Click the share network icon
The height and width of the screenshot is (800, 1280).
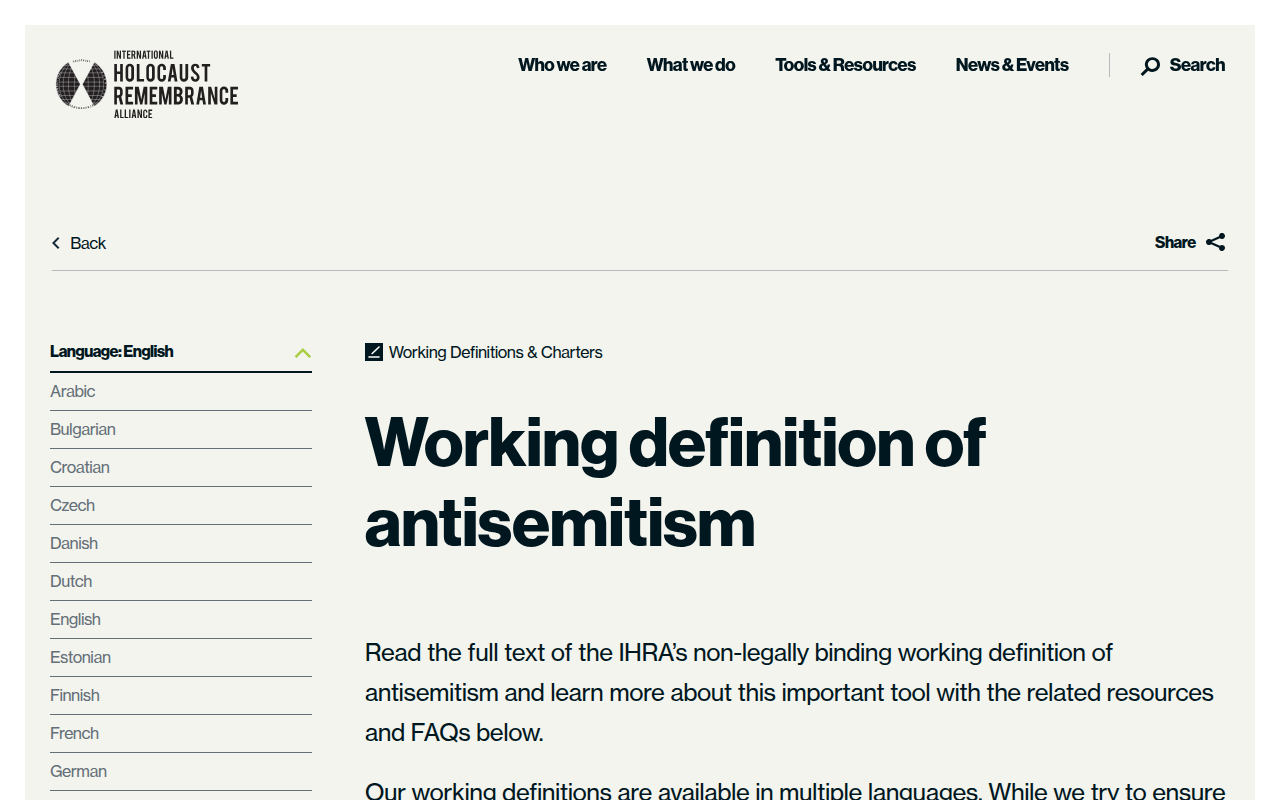point(1216,242)
